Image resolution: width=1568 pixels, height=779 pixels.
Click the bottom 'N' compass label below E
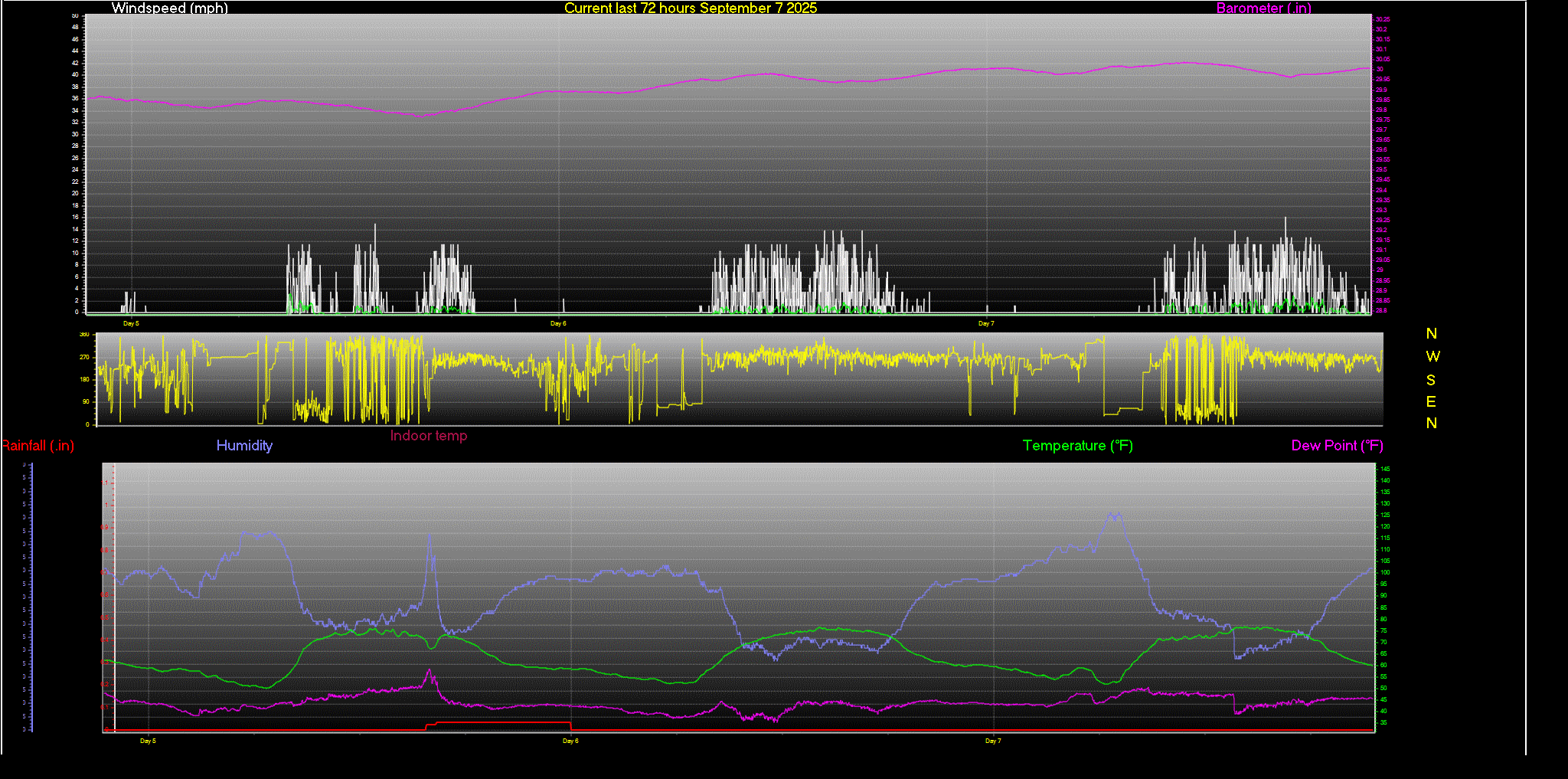[1432, 423]
